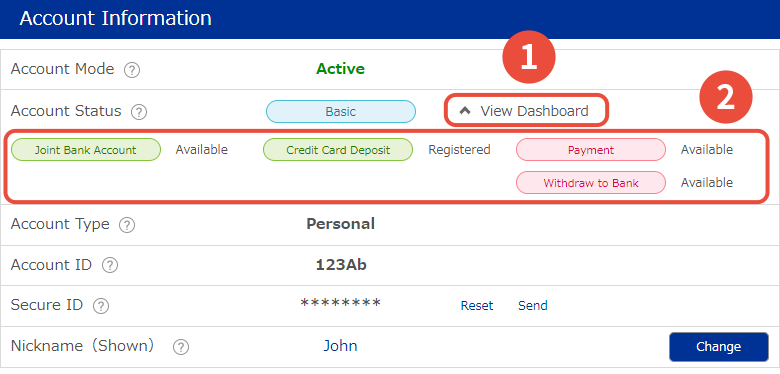Click the Withdraw to Bank badge

(x=590, y=183)
